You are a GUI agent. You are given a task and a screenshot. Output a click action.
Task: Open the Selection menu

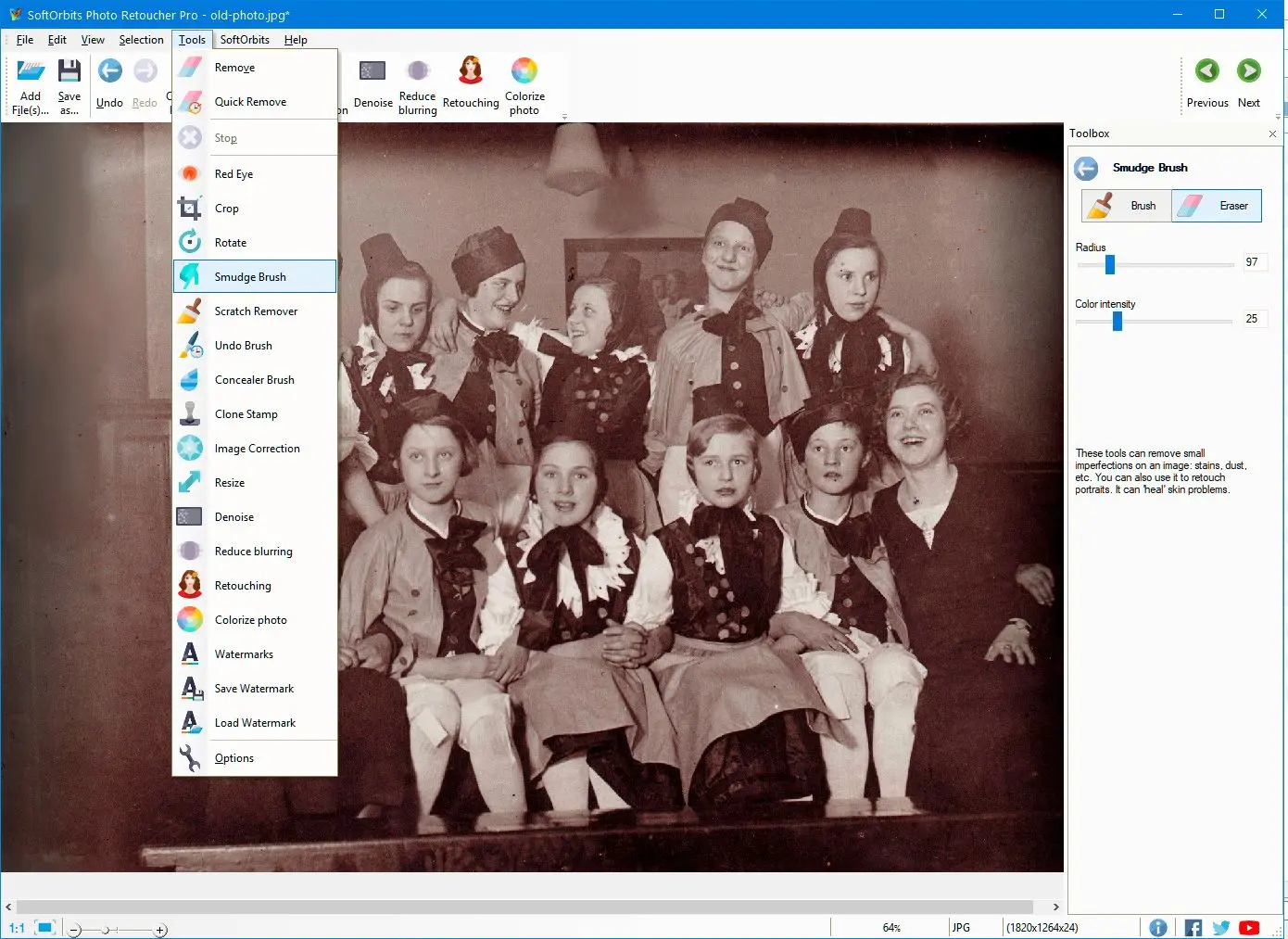click(141, 40)
